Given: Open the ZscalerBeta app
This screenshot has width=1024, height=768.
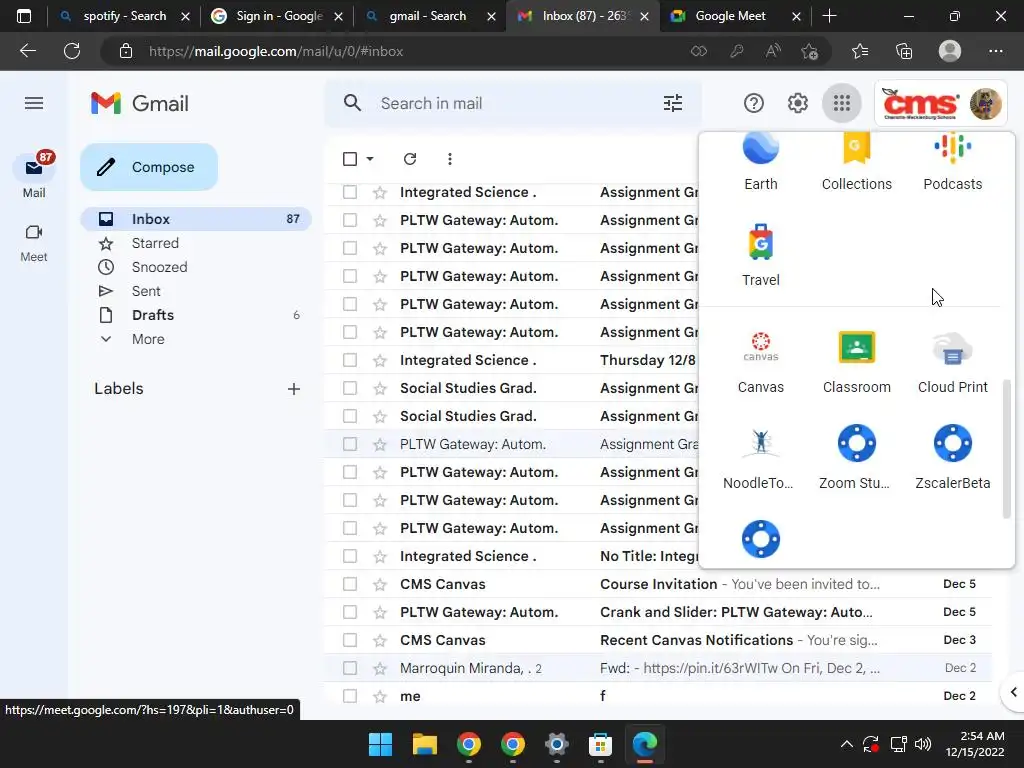Looking at the screenshot, I should [x=952, y=458].
